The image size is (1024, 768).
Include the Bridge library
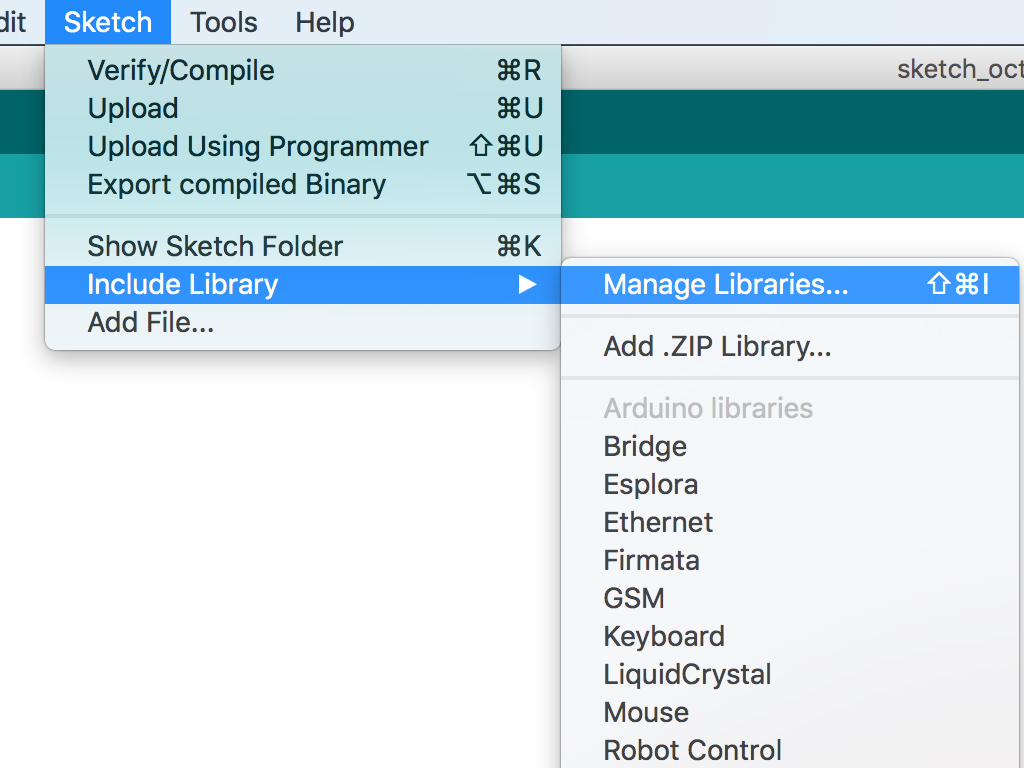(790, 447)
